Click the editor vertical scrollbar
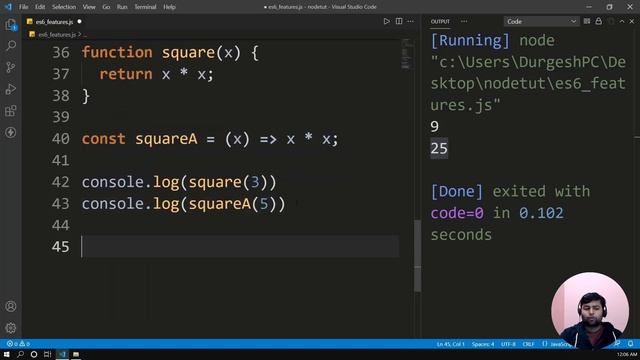The width and height of the screenshot is (640, 360). pyautogui.click(x=417, y=256)
